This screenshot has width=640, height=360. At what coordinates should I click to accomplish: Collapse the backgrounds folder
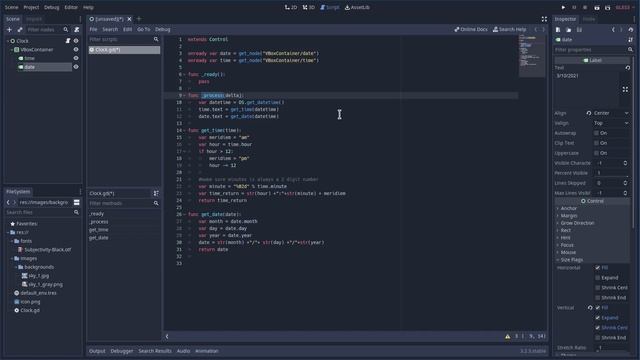pyautogui.click(x=16, y=267)
